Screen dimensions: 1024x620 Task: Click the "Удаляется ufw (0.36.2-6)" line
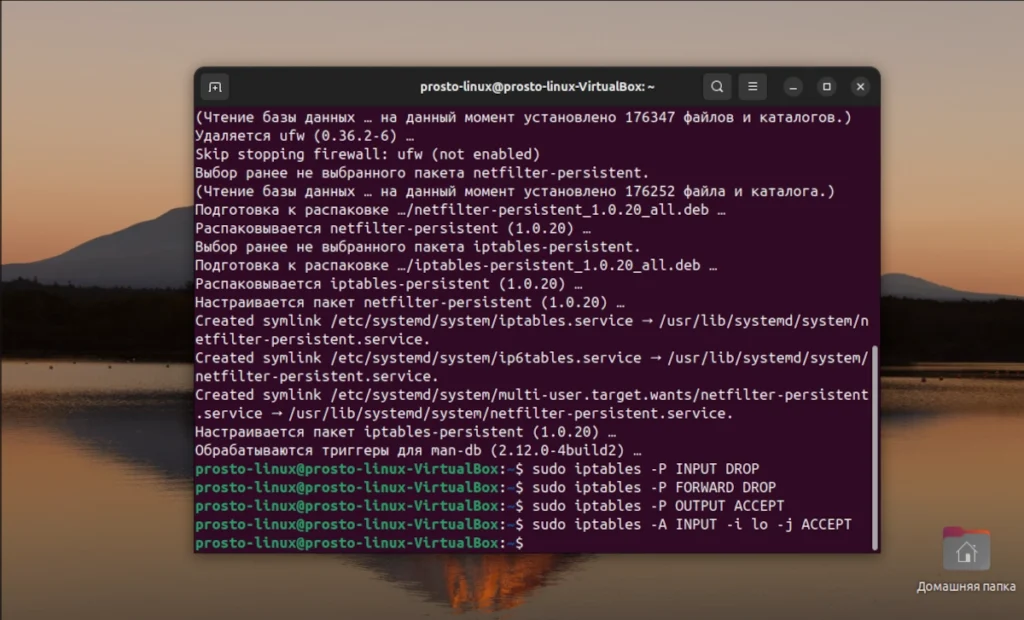tap(304, 136)
